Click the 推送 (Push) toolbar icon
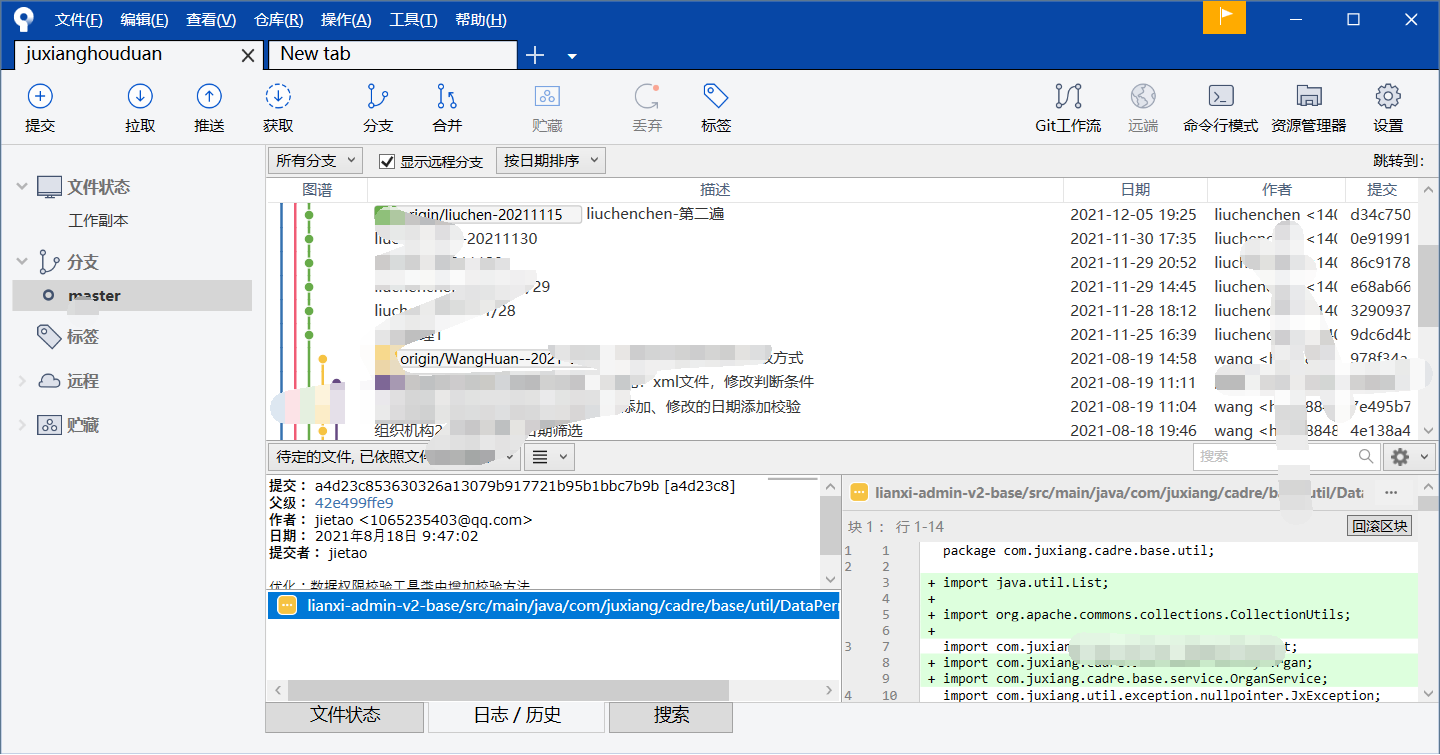 click(209, 97)
